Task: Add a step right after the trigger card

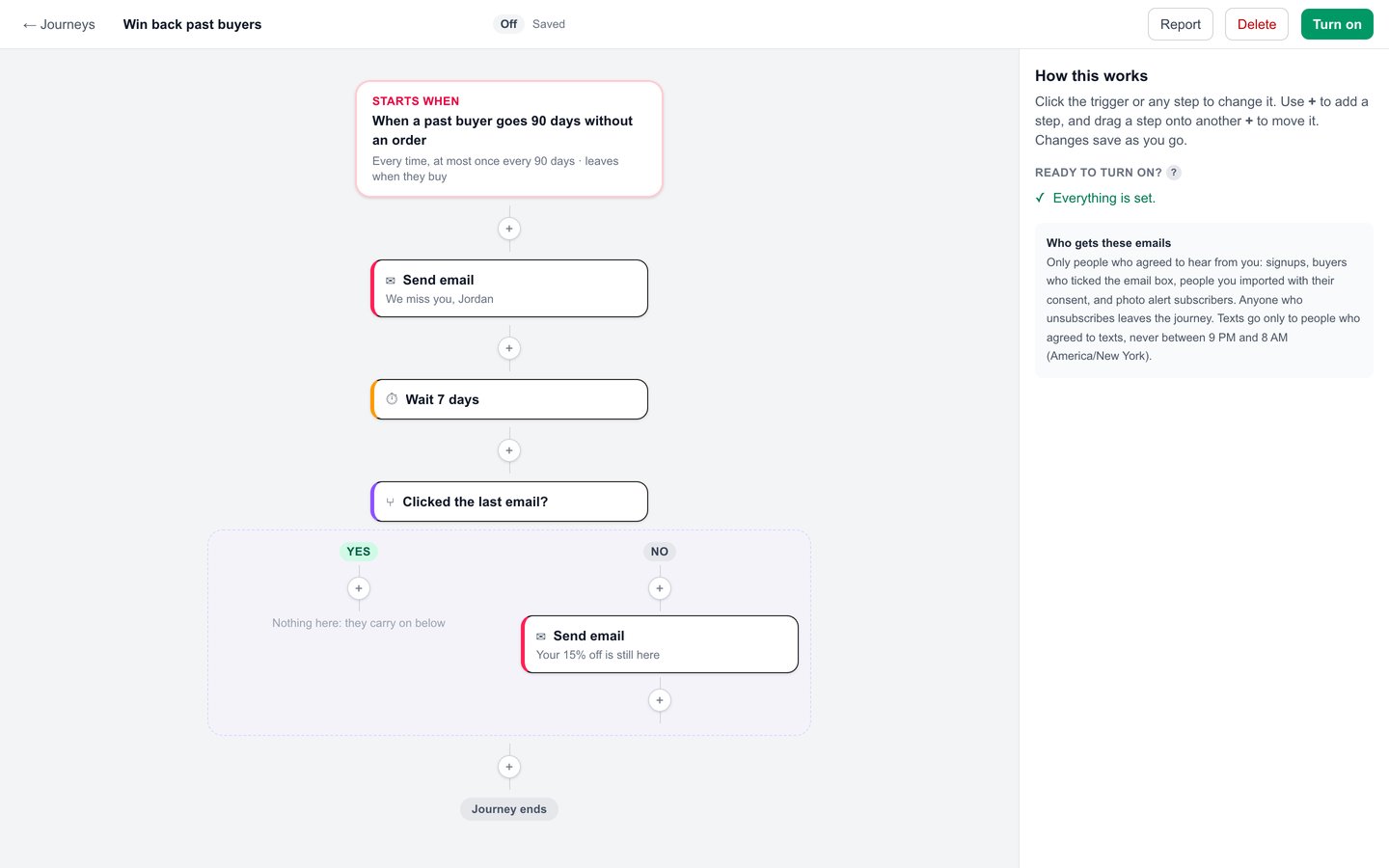Action: 509,229
